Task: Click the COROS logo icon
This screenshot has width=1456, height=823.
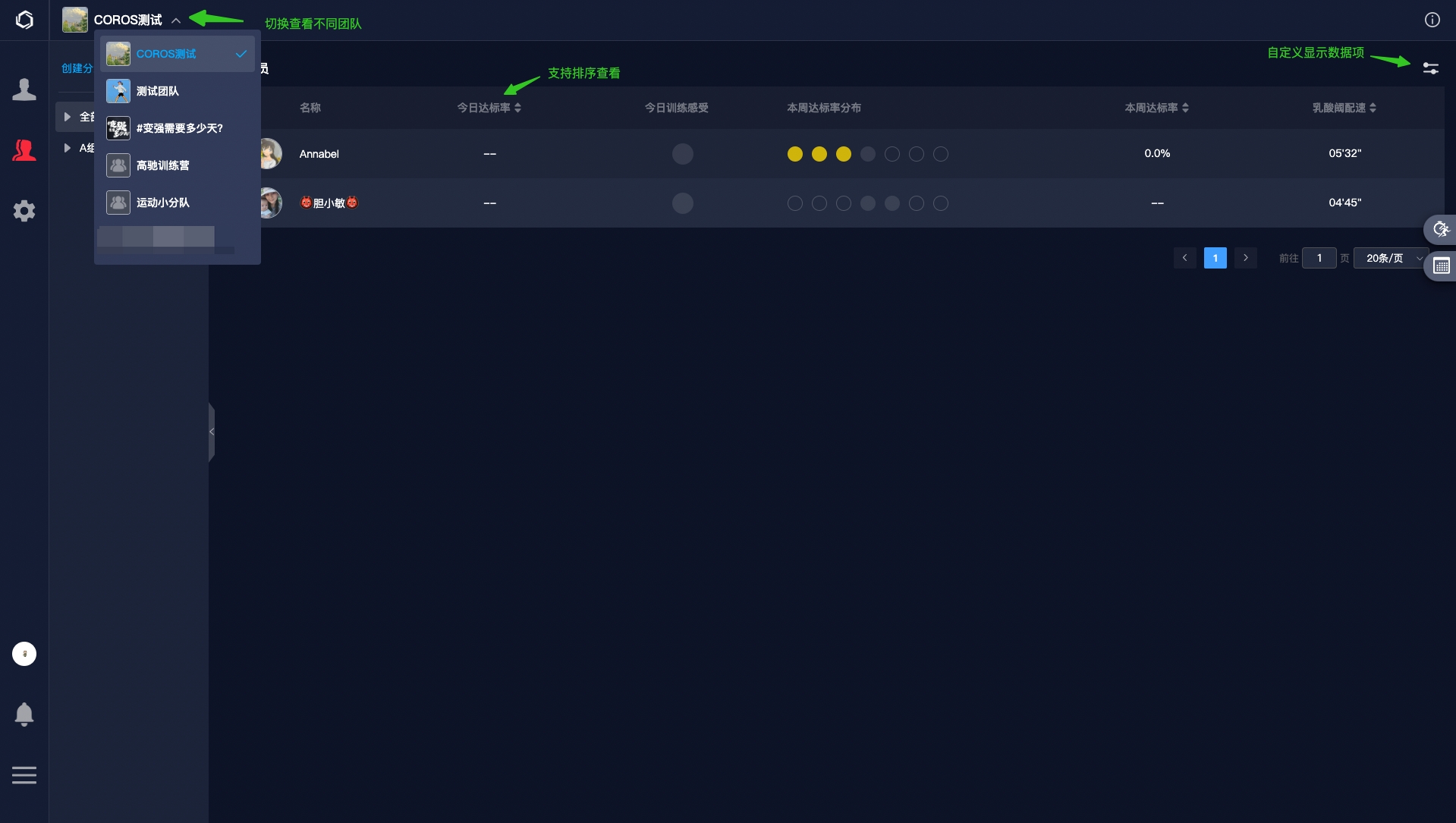Action: click(x=24, y=20)
